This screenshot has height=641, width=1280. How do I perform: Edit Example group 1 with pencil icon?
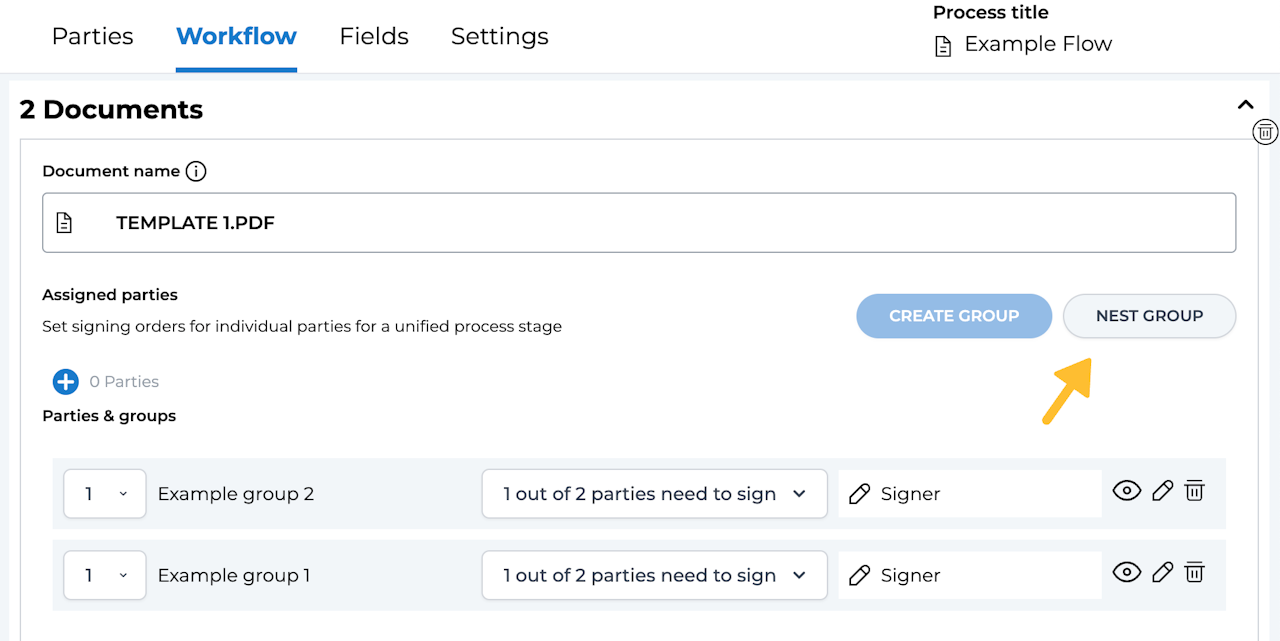[1161, 572]
